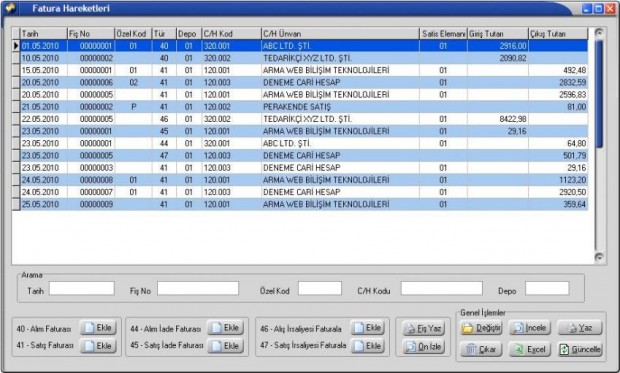Export the list with Excel button
The height and width of the screenshot is (373, 620).
tap(530, 349)
